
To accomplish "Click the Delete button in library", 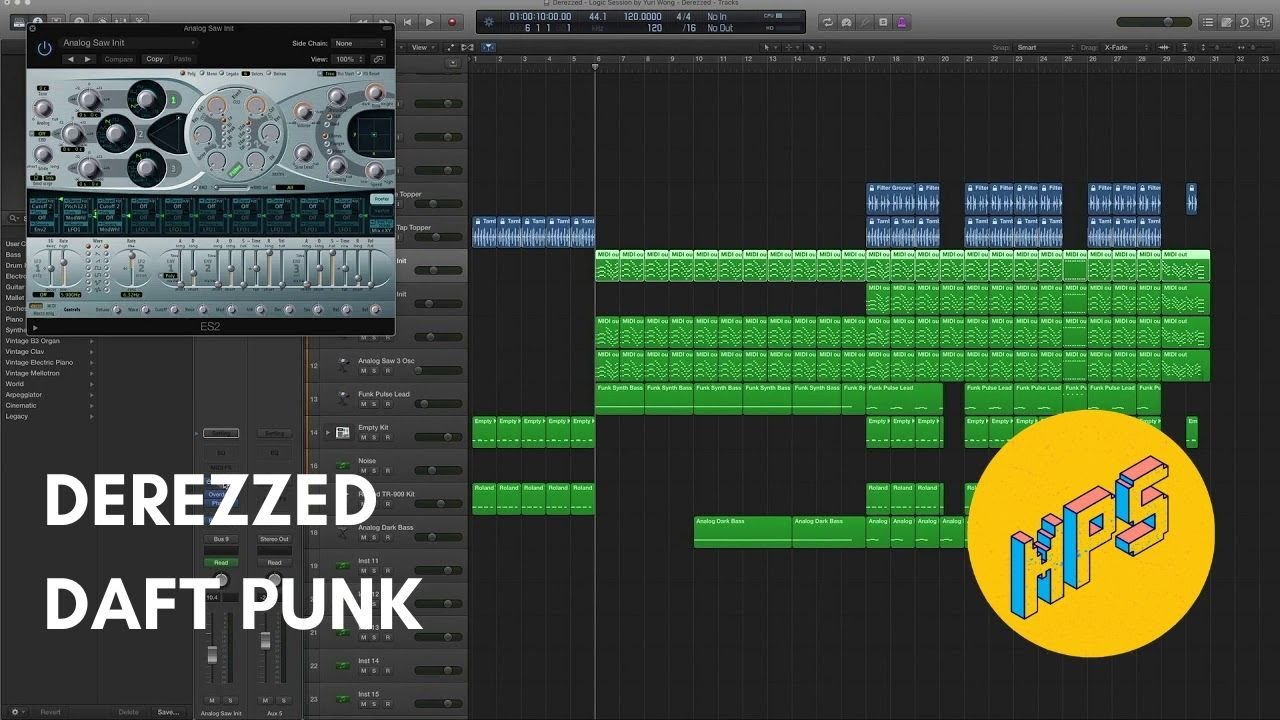I will point(129,712).
